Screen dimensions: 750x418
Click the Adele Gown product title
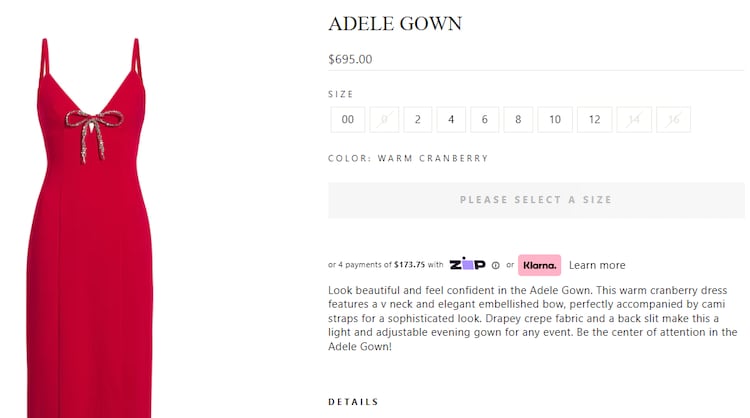click(x=395, y=23)
